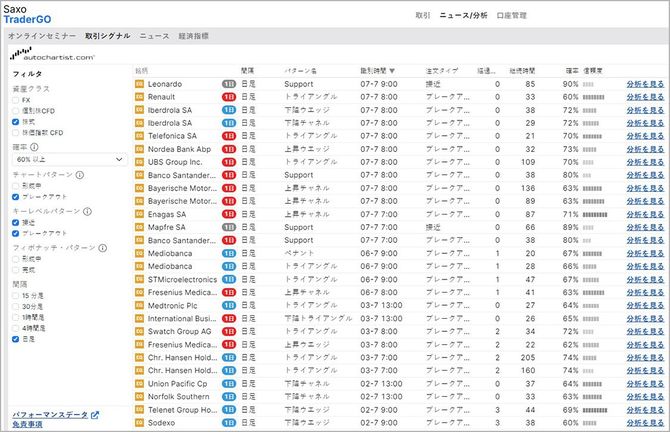The height and width of the screenshot is (432, 670).
Task: Open 分析を見る for UBS Group Inc.
Action: point(645,162)
